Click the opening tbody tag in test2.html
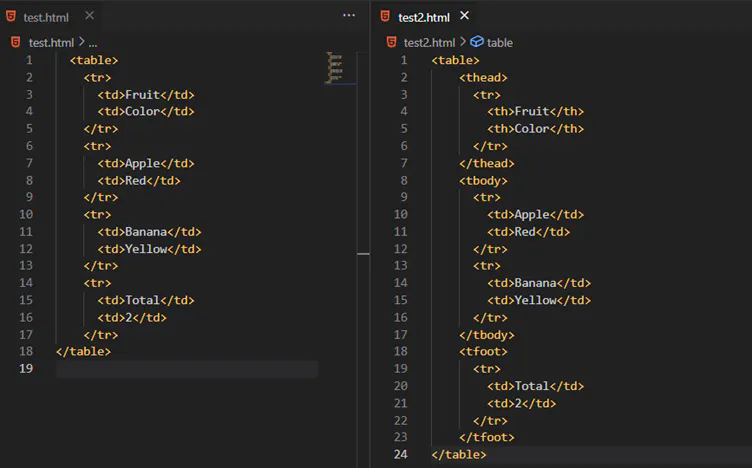 tap(483, 181)
